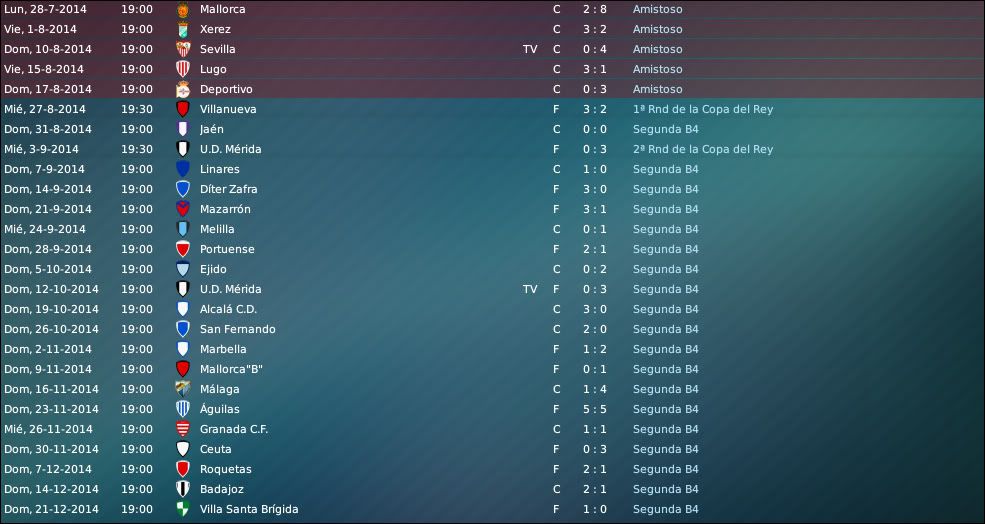Click the Deportivo team crest

pyautogui.click(x=183, y=89)
